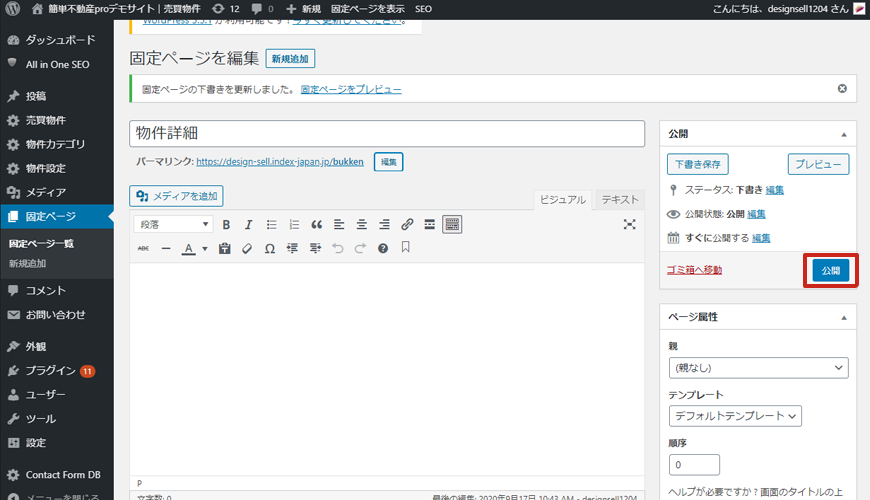The height and width of the screenshot is (500, 870).
Task: Open the text color picker arrow
Action: click(205, 248)
